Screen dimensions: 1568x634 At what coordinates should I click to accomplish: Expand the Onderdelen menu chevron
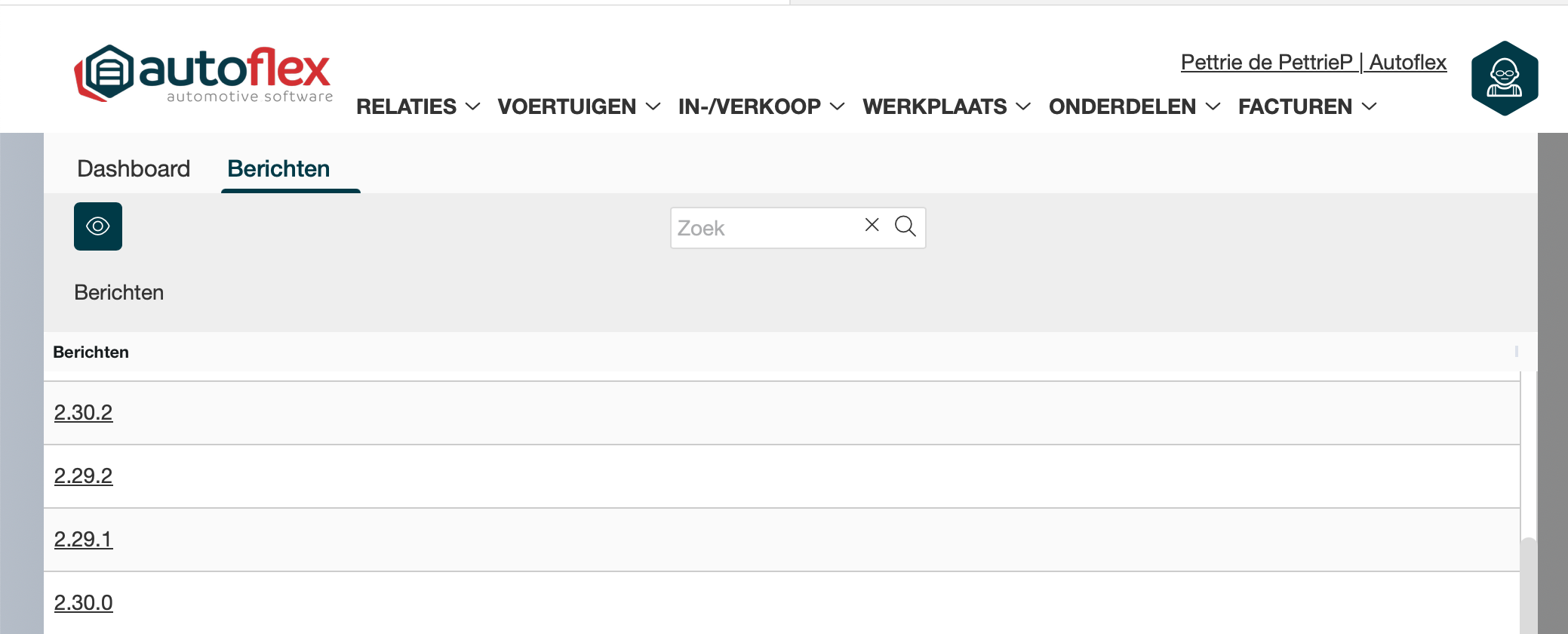click(1213, 107)
